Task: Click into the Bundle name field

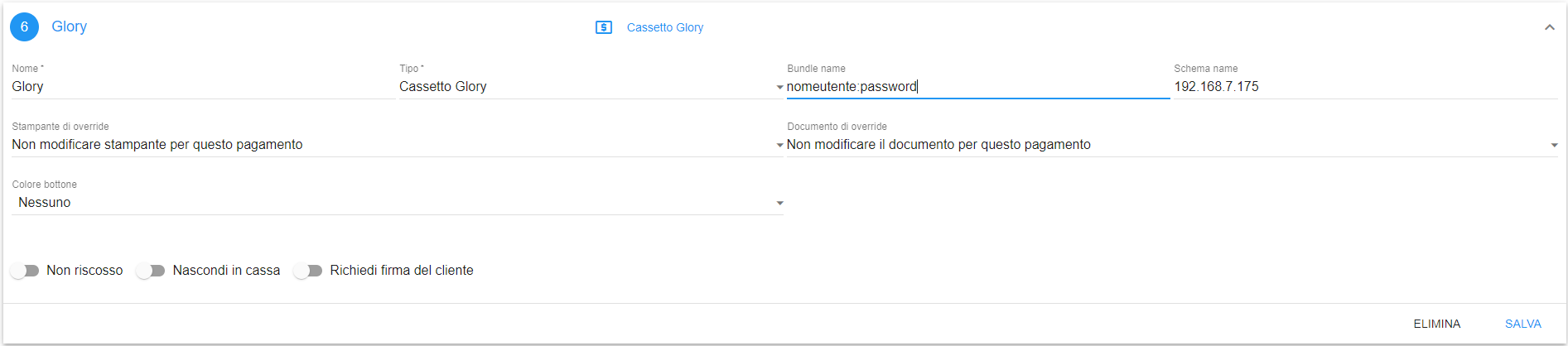Action: coord(978,87)
